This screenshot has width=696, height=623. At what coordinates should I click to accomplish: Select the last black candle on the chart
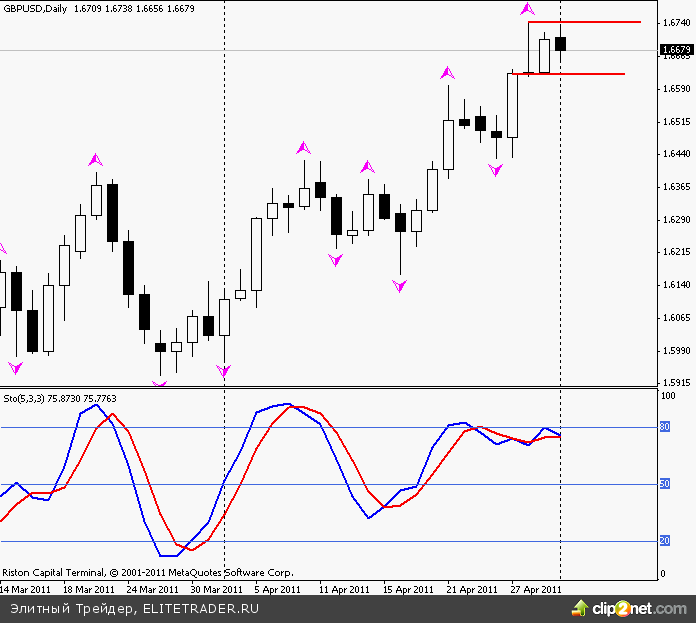coord(560,43)
